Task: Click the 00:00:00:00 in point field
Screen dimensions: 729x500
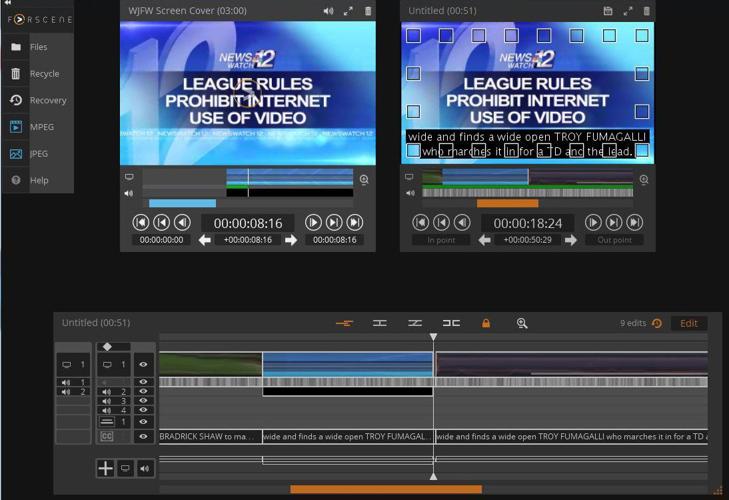Action: [161, 240]
